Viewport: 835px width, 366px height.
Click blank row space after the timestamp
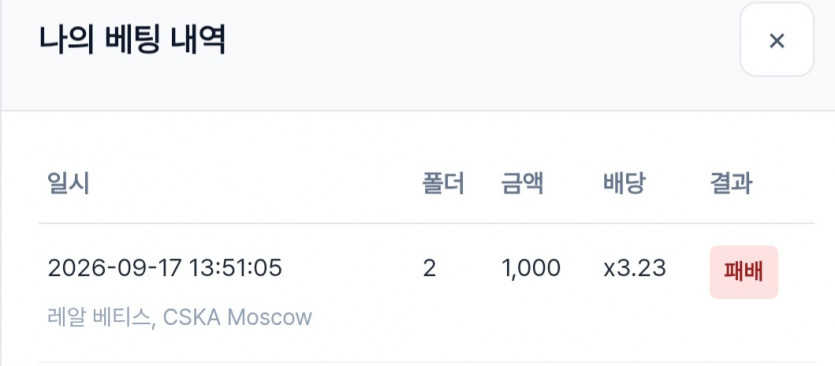point(351,269)
